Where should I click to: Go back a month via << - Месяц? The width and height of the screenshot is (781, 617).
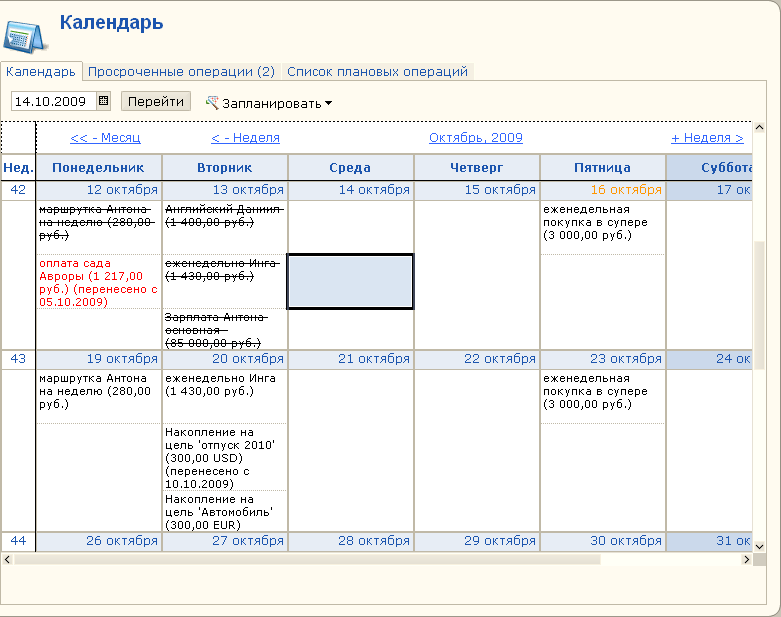[x=106, y=138]
